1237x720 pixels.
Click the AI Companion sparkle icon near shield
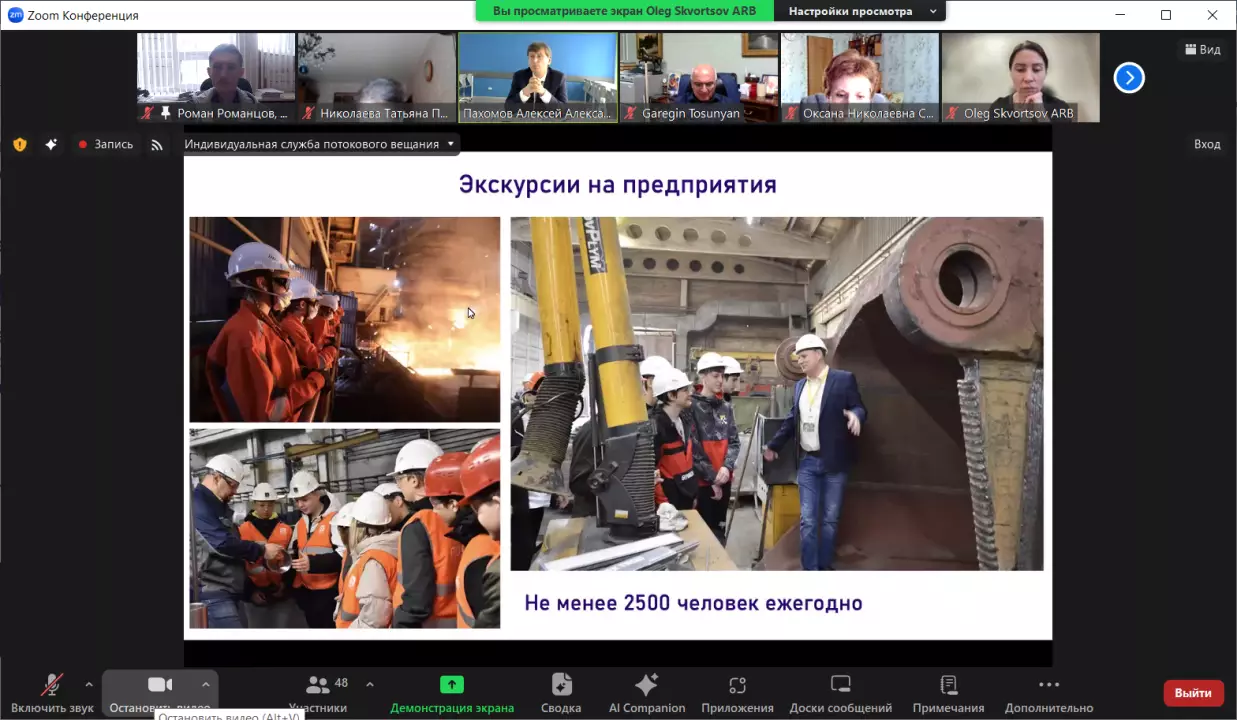coord(51,144)
